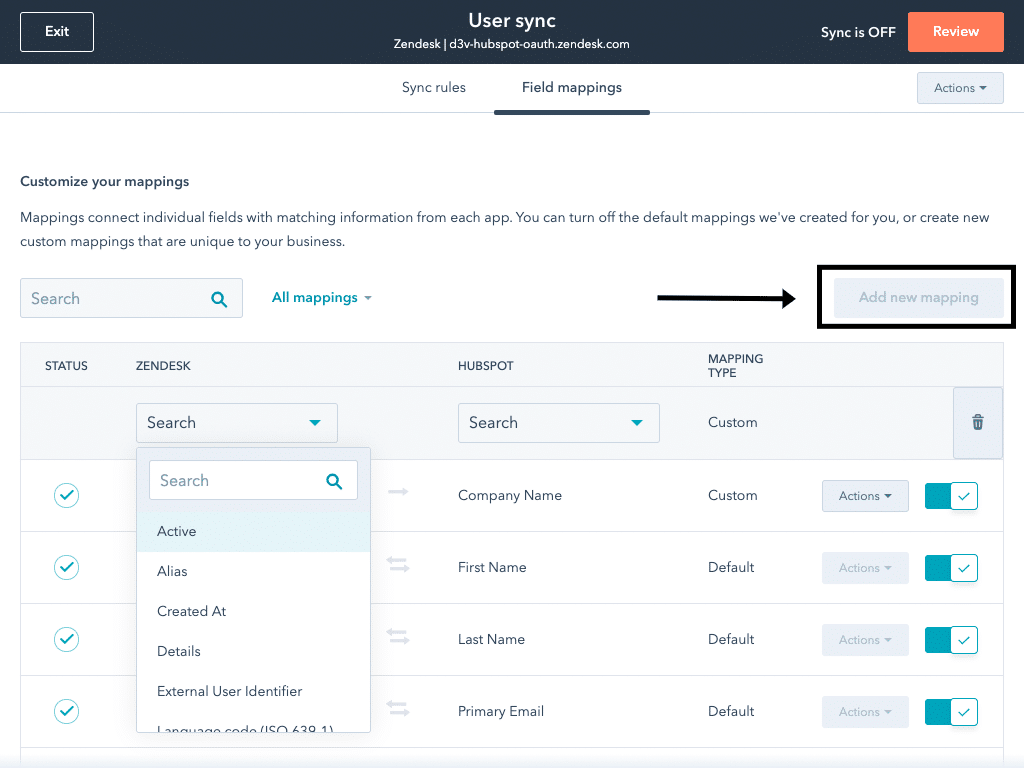1024x768 pixels.
Task: Select the Alias option in the dropdown list
Action: (253, 571)
